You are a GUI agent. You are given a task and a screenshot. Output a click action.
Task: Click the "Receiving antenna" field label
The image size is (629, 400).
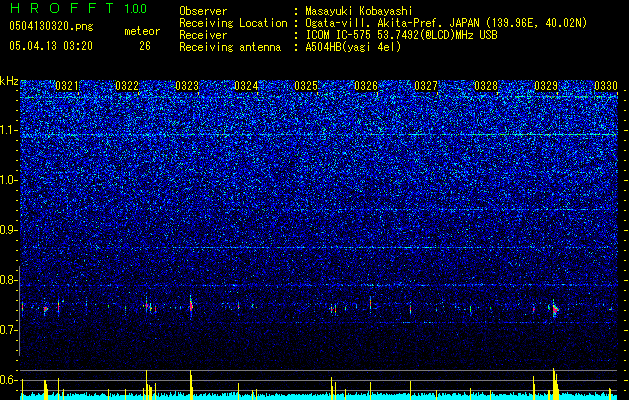click(x=230, y=47)
